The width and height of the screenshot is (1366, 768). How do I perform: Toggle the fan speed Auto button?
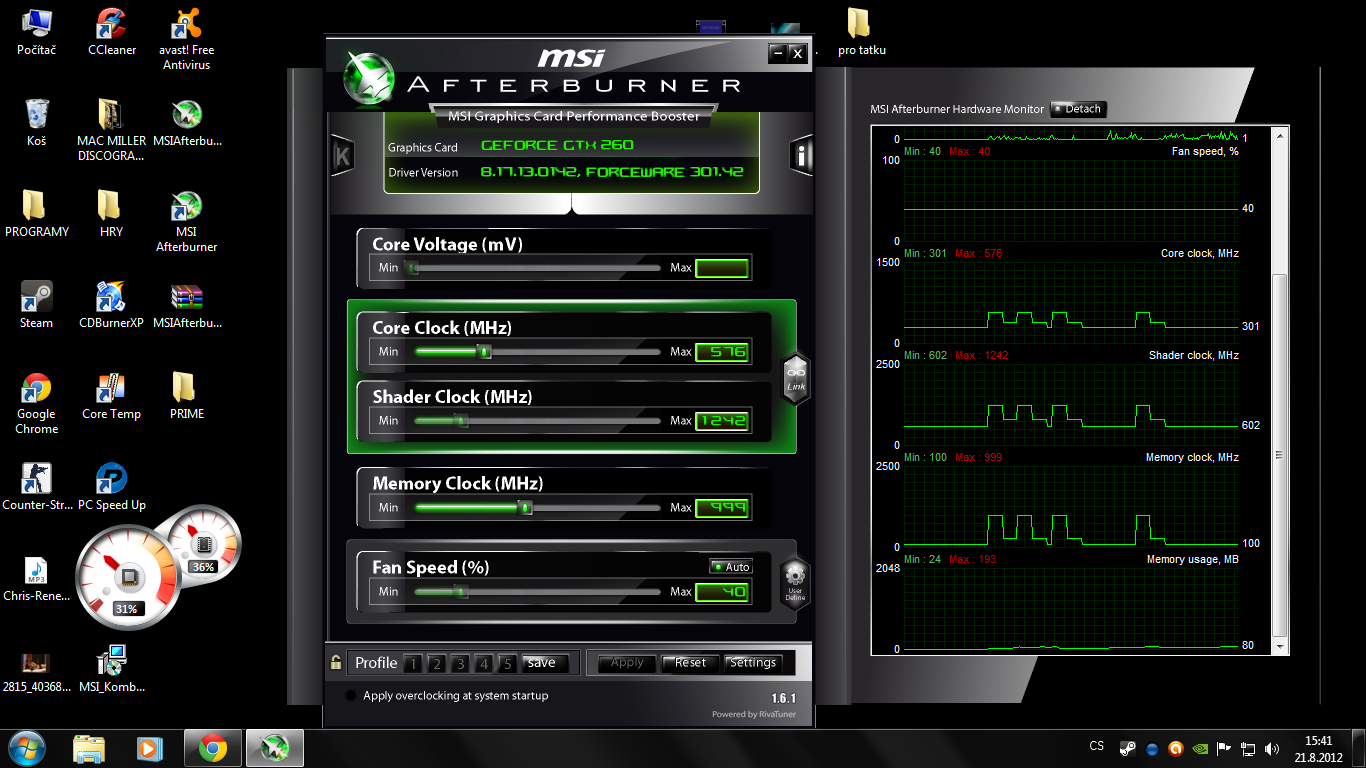click(731, 567)
